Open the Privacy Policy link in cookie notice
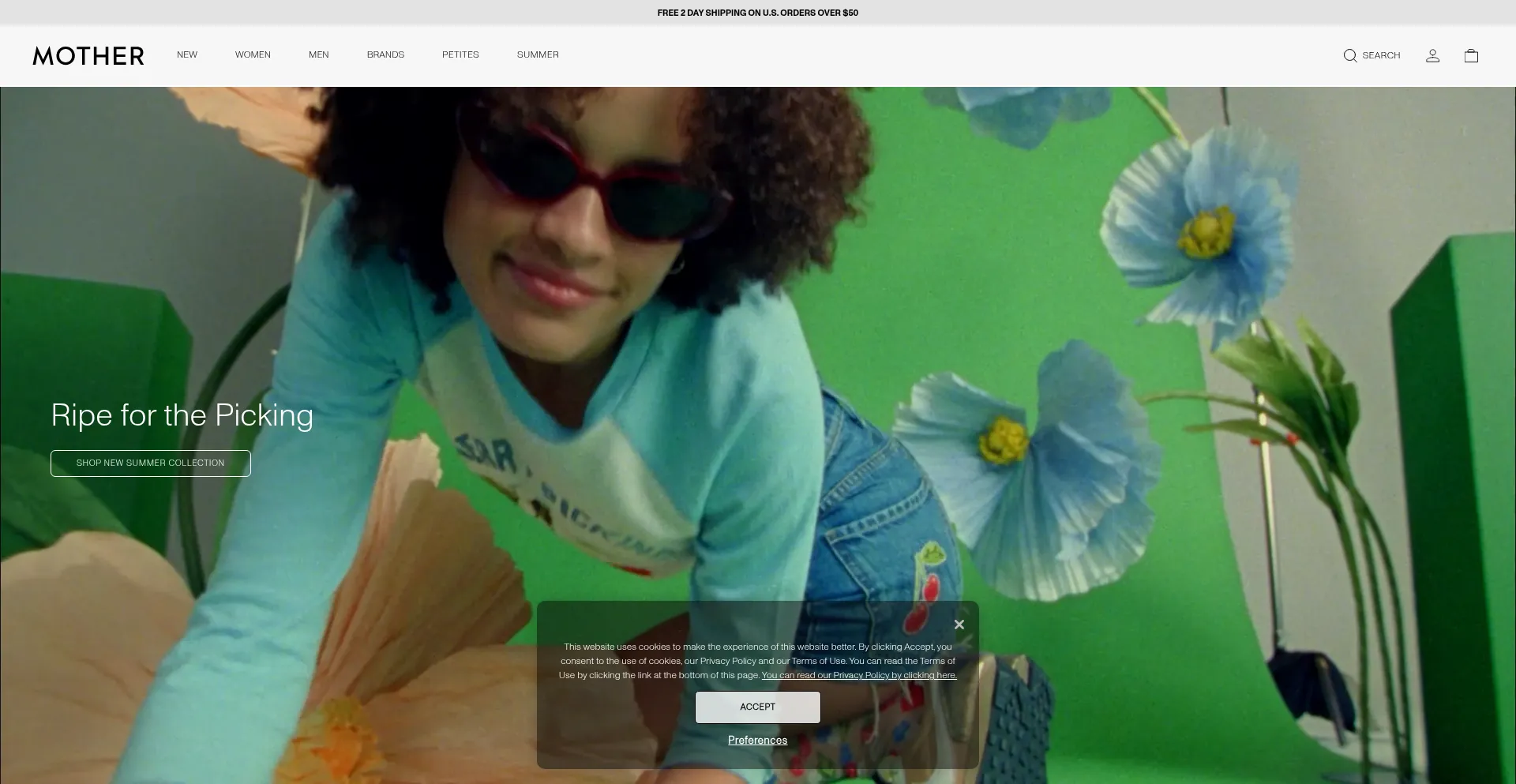The height and width of the screenshot is (784, 1516). pyautogui.click(x=859, y=676)
